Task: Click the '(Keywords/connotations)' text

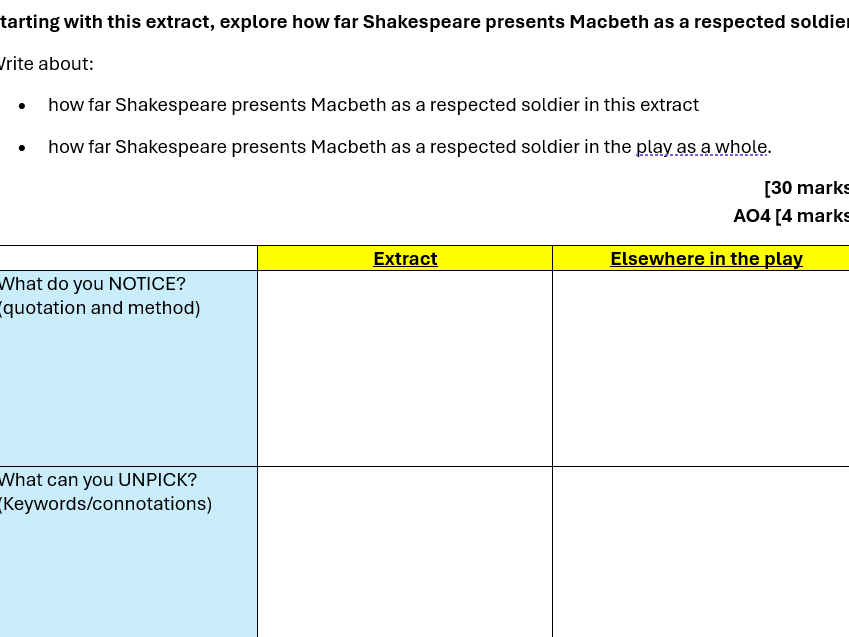Action: [106, 504]
